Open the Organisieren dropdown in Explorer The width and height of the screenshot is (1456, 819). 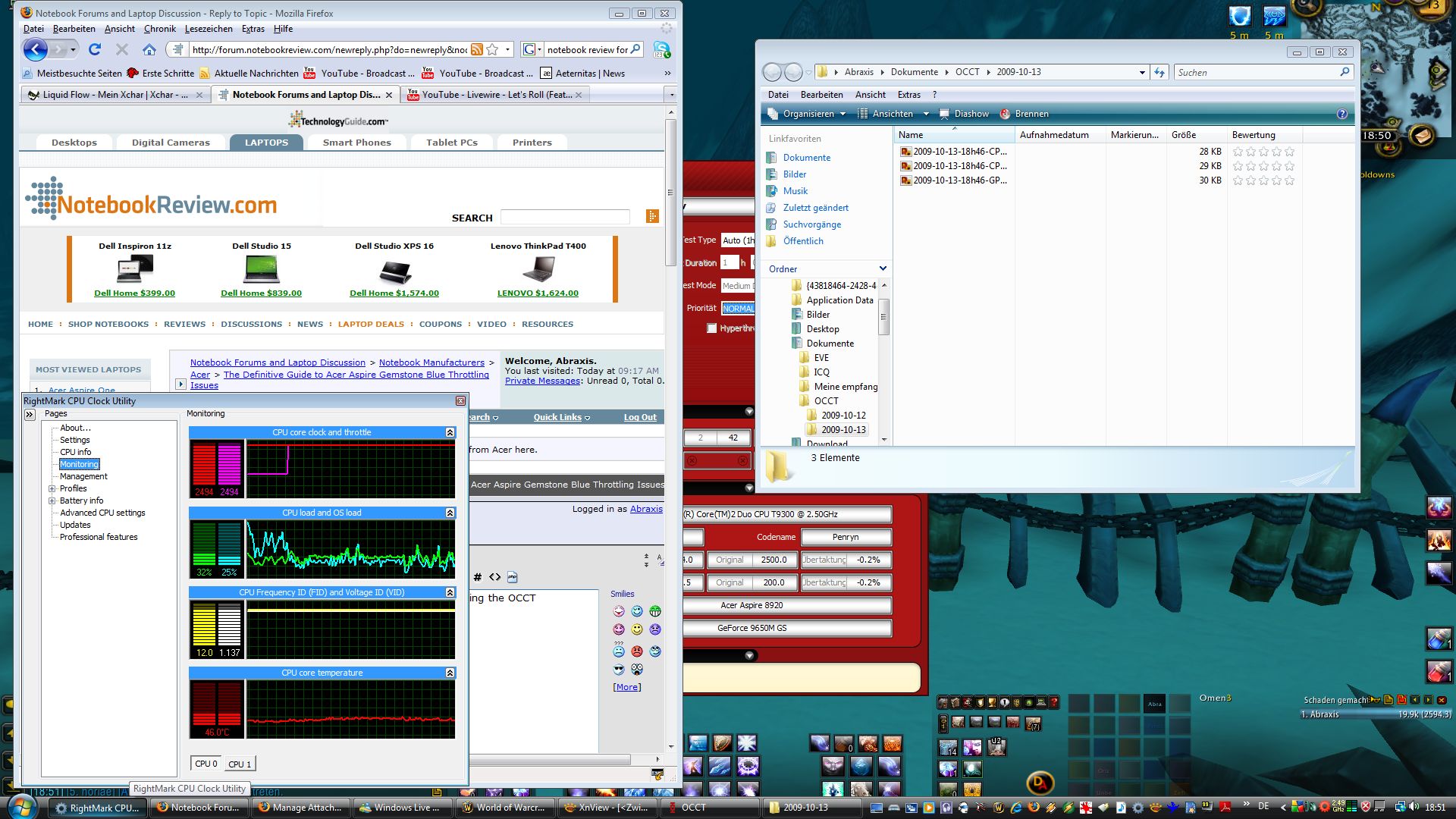[808, 114]
